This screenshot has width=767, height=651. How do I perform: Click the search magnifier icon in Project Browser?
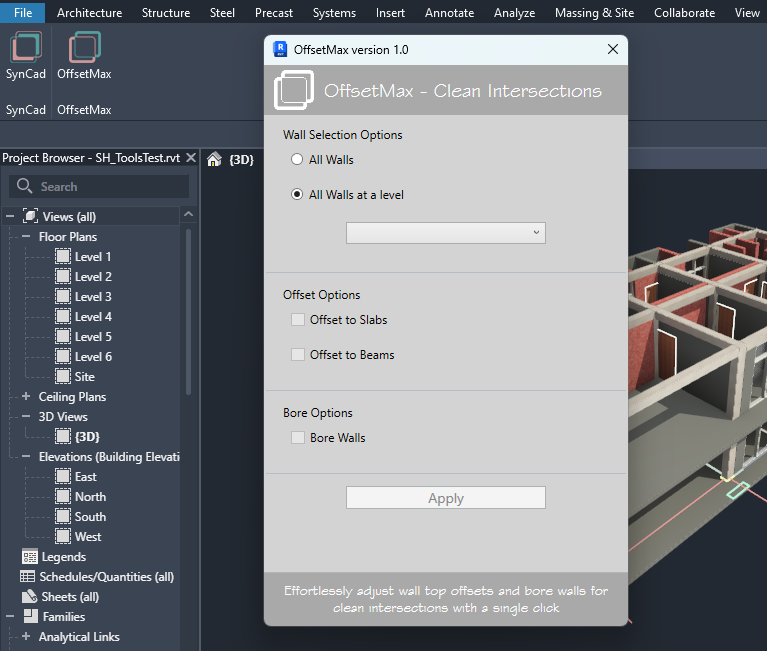pos(24,186)
